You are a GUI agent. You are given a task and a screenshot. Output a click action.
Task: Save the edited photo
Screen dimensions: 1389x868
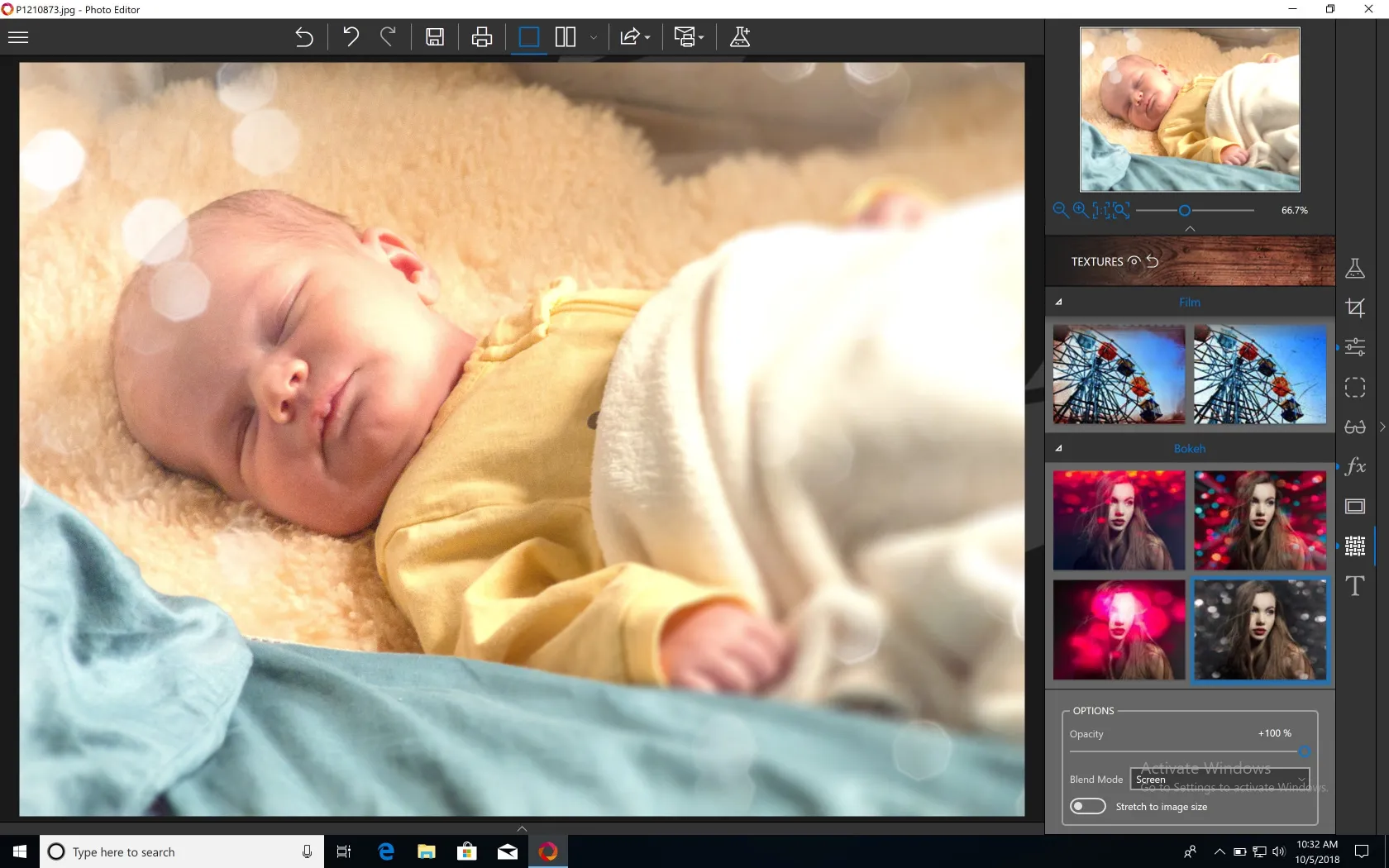tap(433, 36)
